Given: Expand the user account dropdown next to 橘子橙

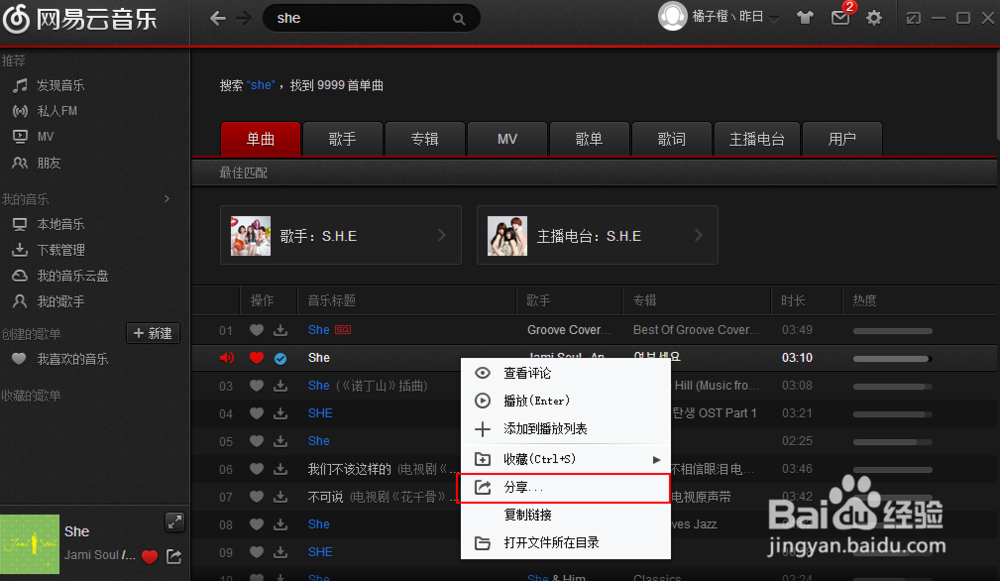Looking at the screenshot, I should 775,17.
